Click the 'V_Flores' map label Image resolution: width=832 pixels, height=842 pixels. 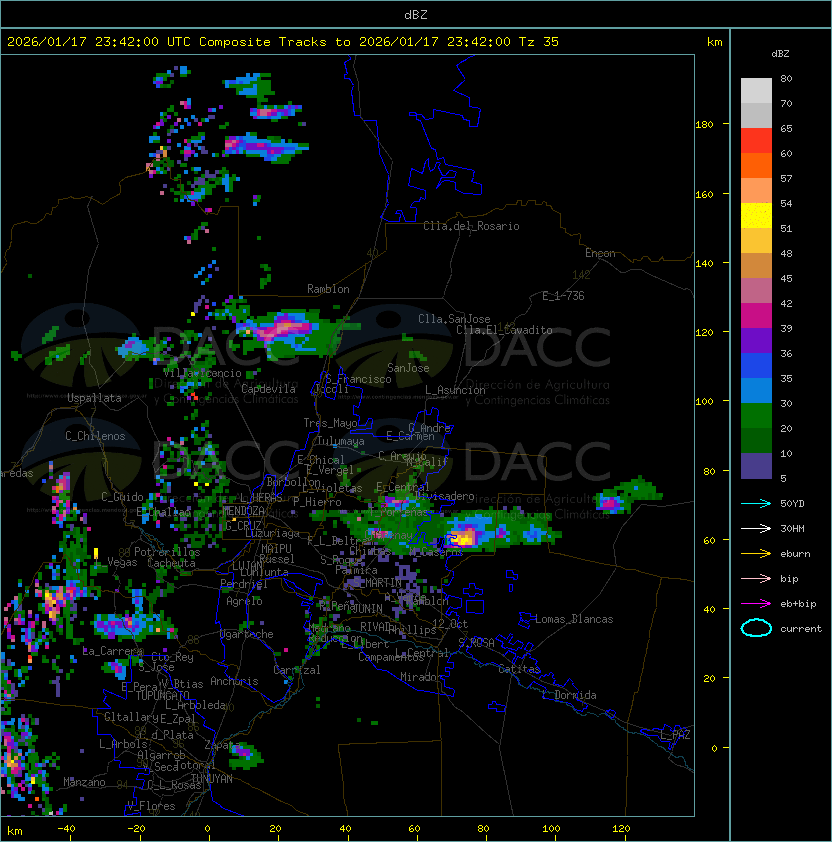pyautogui.click(x=151, y=806)
